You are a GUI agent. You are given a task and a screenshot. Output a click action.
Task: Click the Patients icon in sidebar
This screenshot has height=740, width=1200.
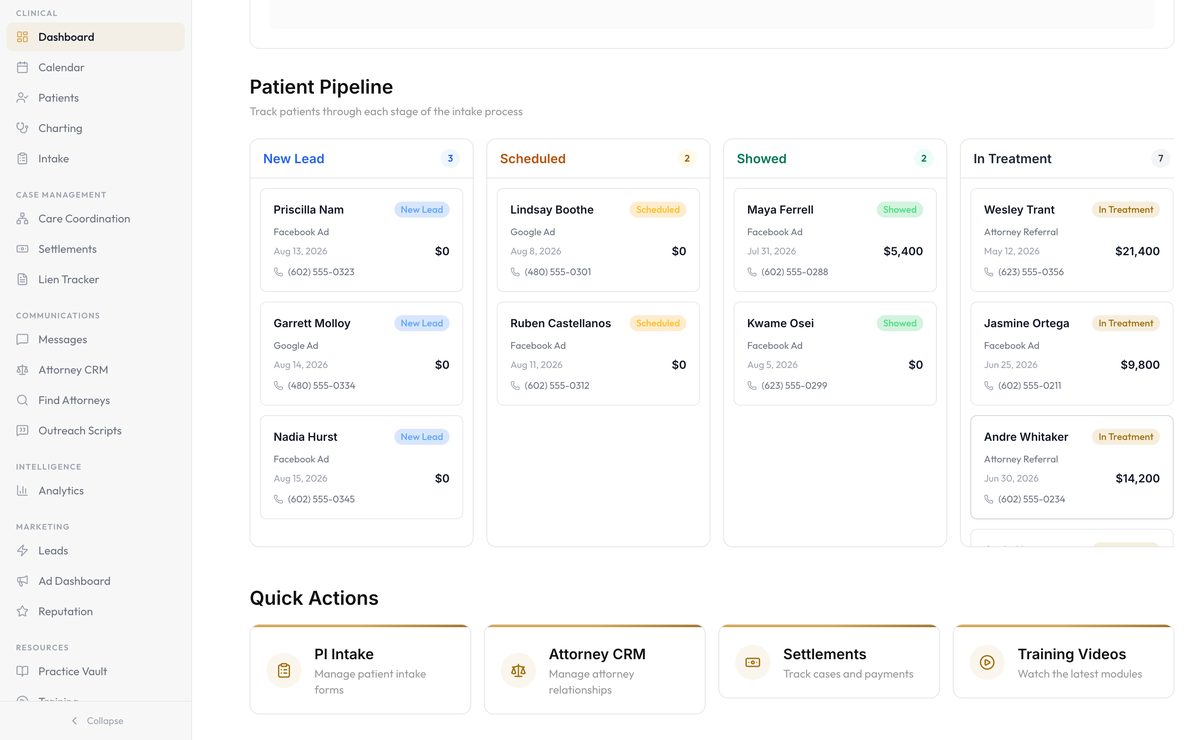tap(23, 98)
